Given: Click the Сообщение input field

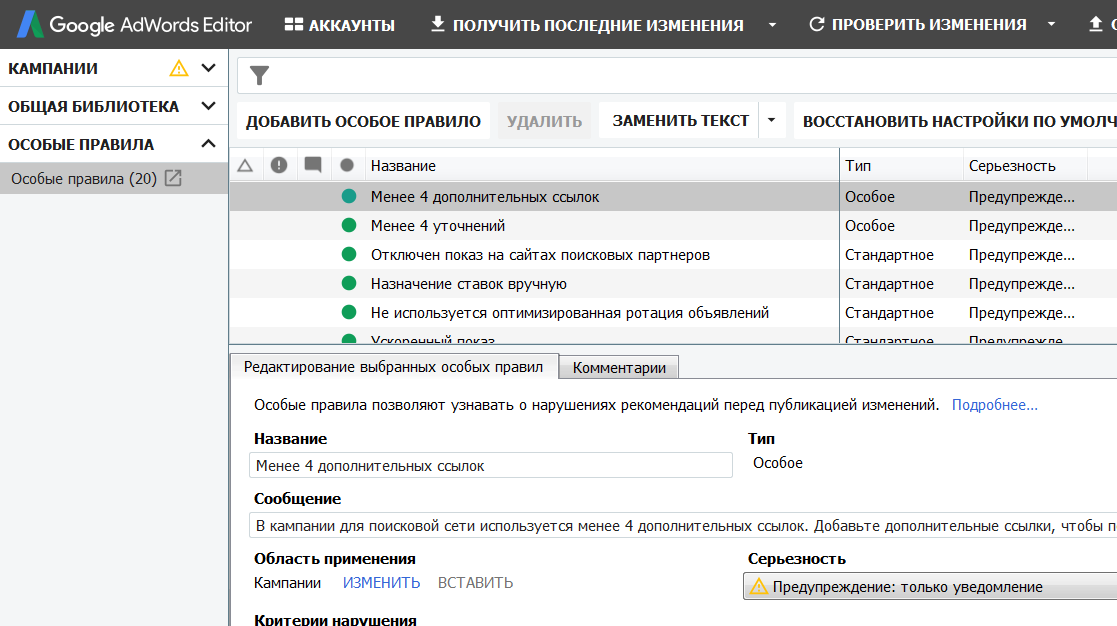Looking at the screenshot, I should (682, 526).
